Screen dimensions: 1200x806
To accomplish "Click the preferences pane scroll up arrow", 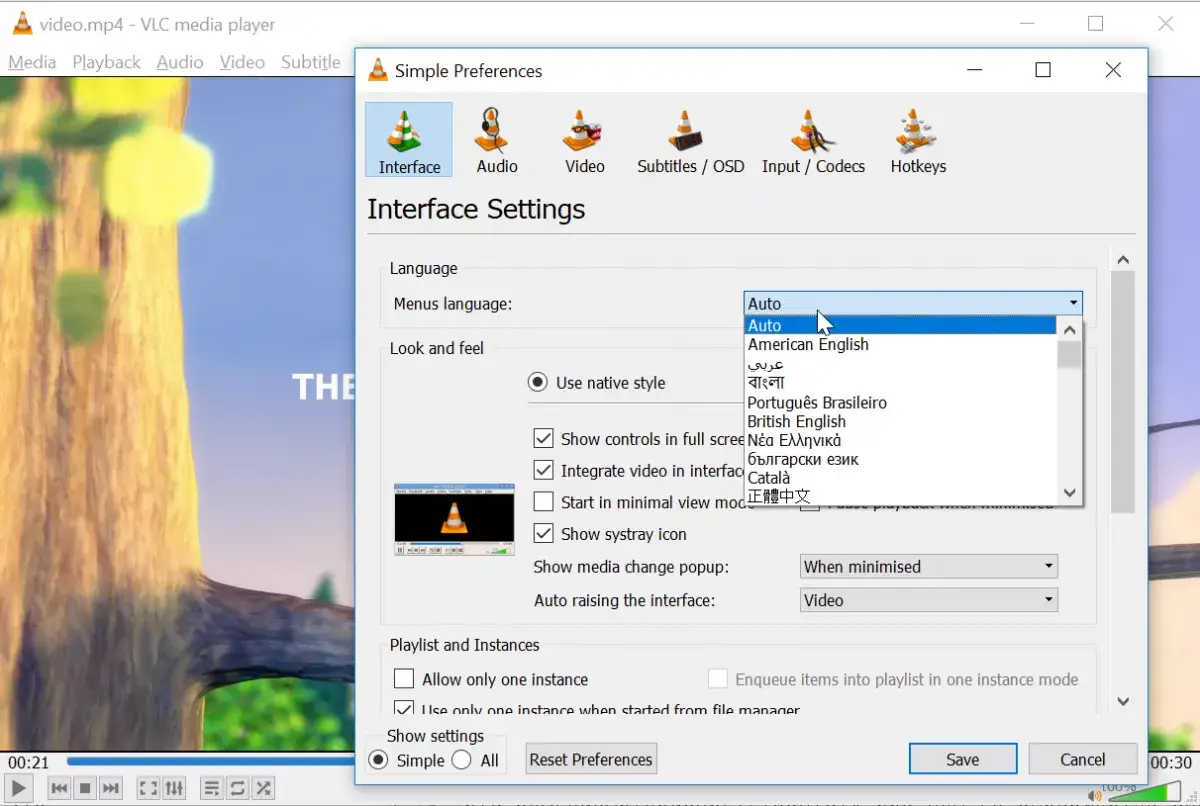I will (x=1123, y=260).
